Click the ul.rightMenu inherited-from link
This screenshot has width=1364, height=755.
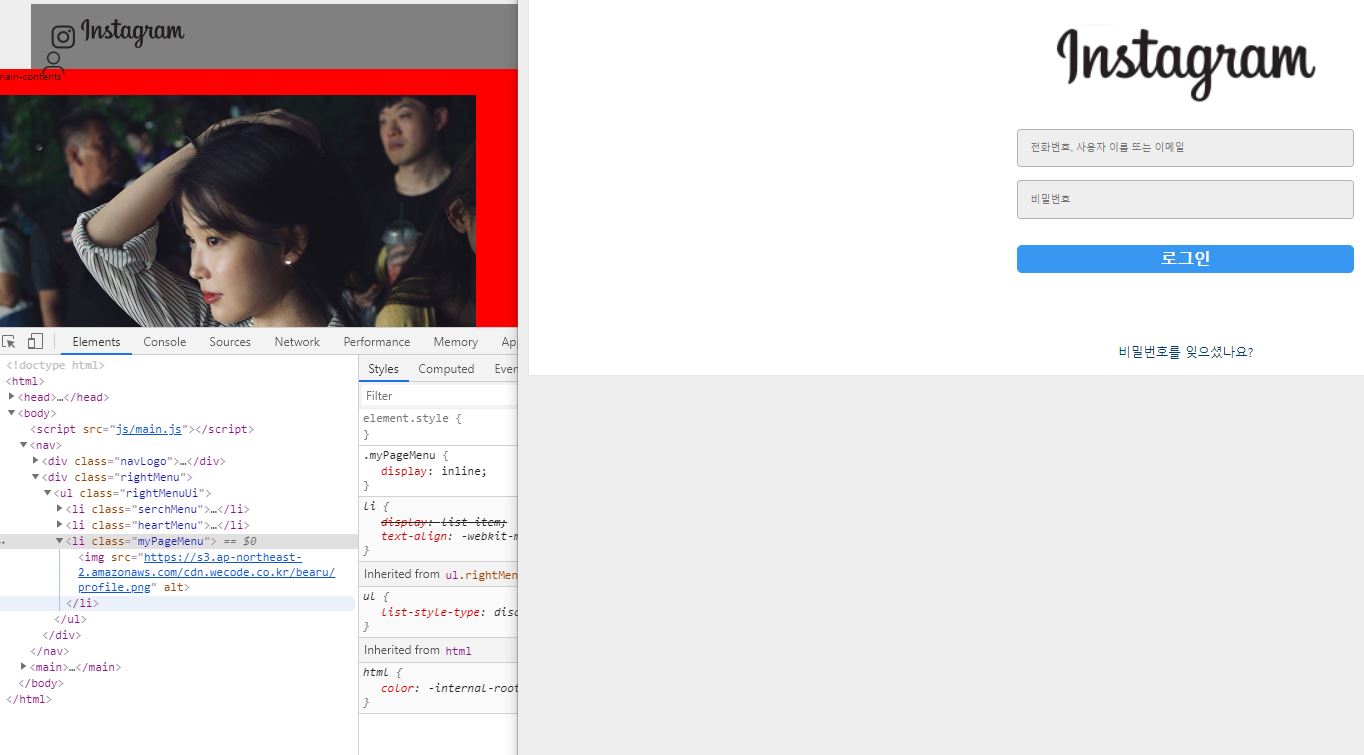click(x=480, y=574)
